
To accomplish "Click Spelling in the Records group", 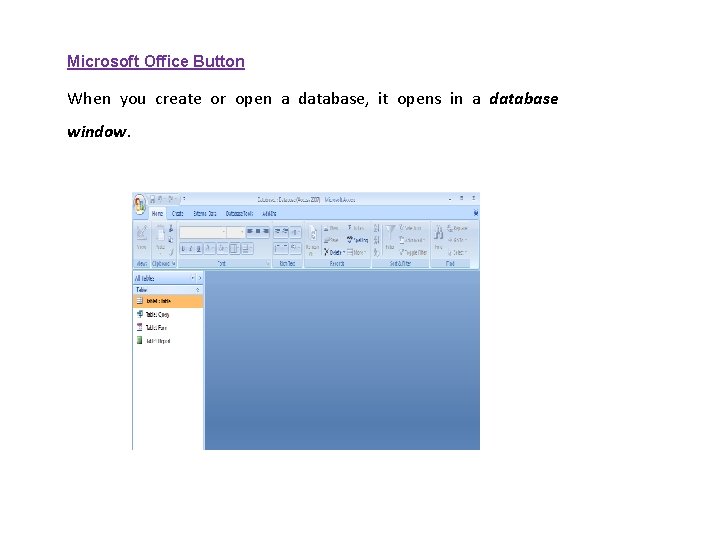I will [x=358, y=239].
